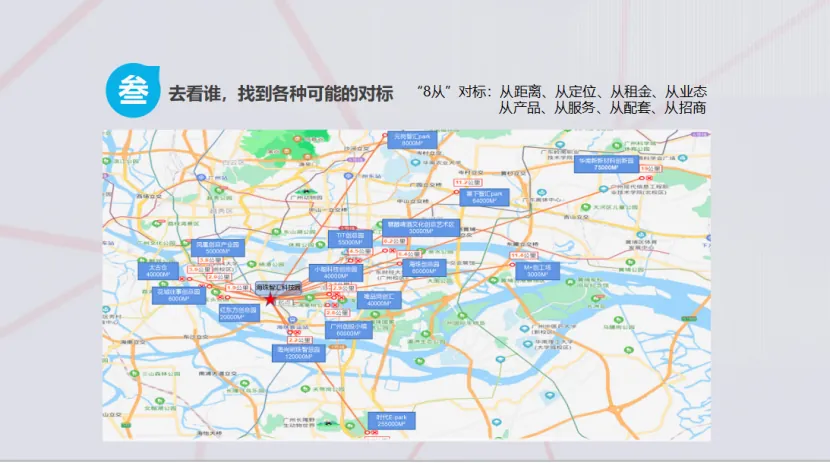
Task: Select the 华南新材料创新园 75000M² label
Action: click(606, 164)
